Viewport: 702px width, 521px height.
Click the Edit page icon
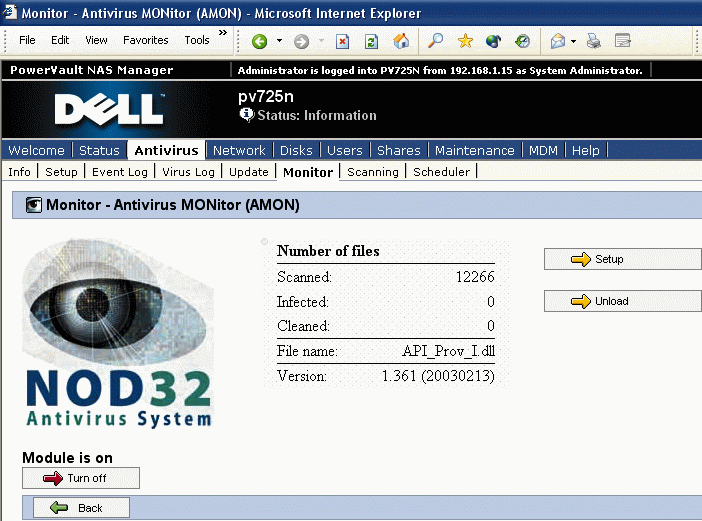click(622, 41)
